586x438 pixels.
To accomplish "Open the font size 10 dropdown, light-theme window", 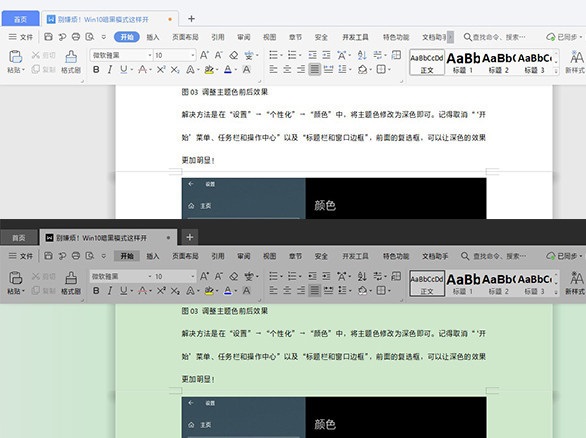I will (193, 55).
